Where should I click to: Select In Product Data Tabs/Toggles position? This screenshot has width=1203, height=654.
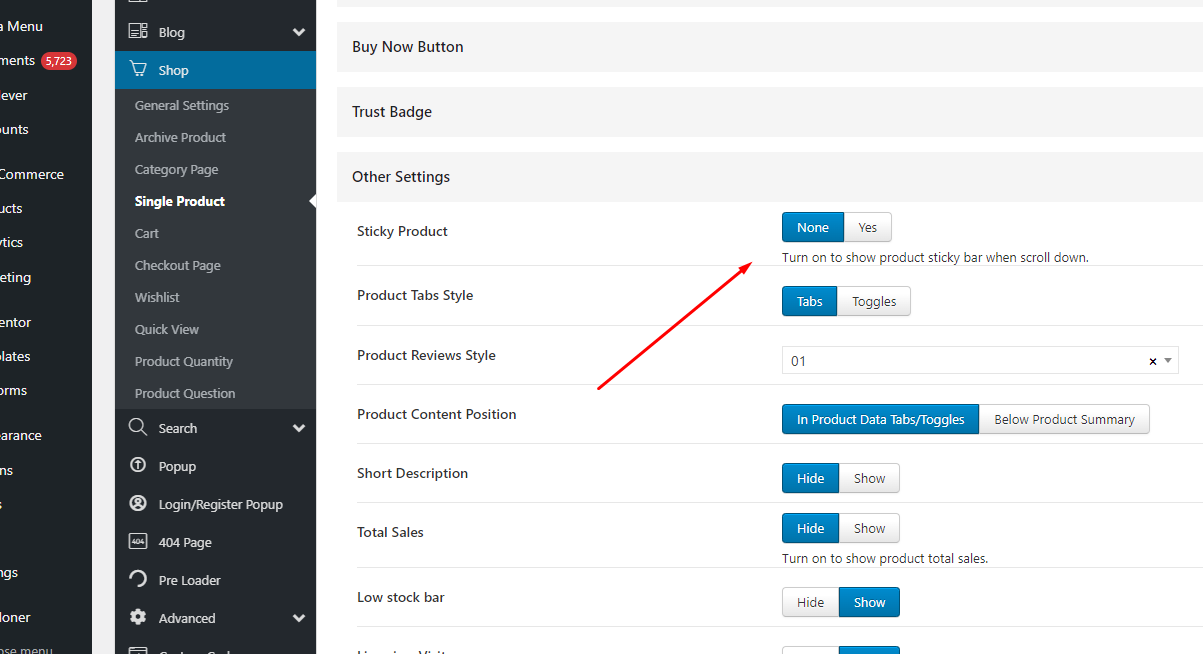880,419
